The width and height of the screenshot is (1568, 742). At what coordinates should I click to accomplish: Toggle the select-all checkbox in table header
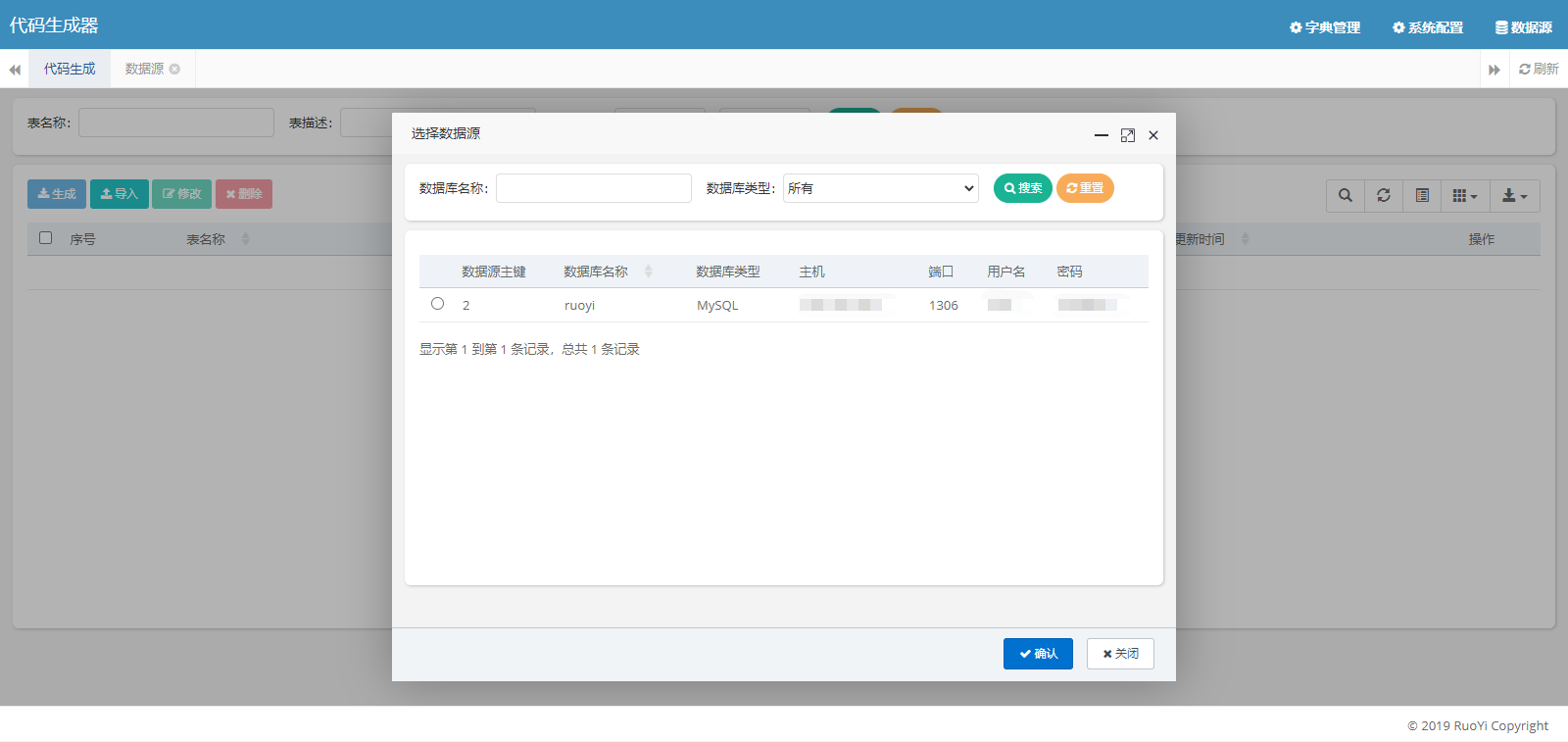[x=45, y=237]
